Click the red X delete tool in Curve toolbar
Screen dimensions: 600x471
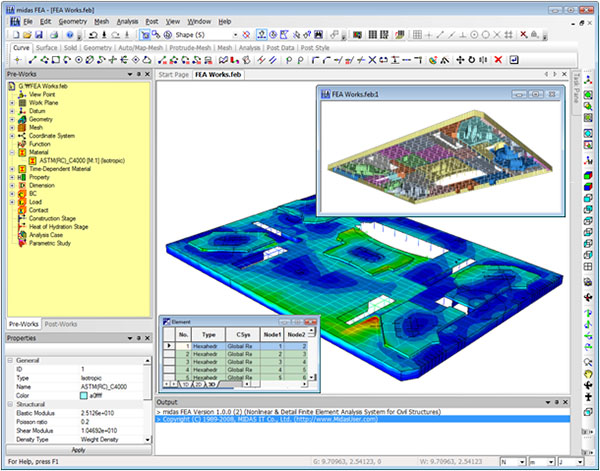pos(498,60)
